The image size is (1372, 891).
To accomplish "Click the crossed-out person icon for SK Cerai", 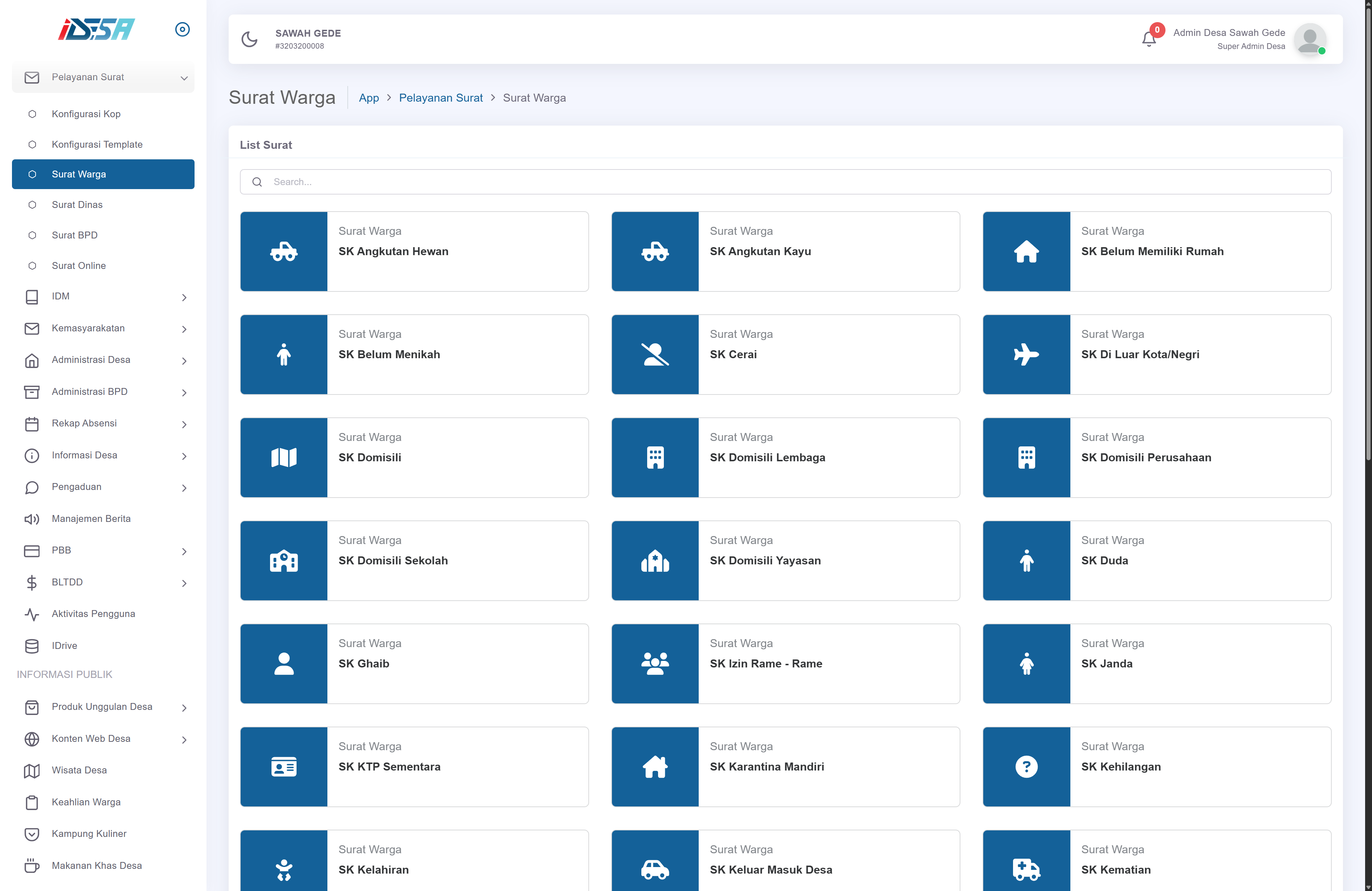I will point(655,355).
